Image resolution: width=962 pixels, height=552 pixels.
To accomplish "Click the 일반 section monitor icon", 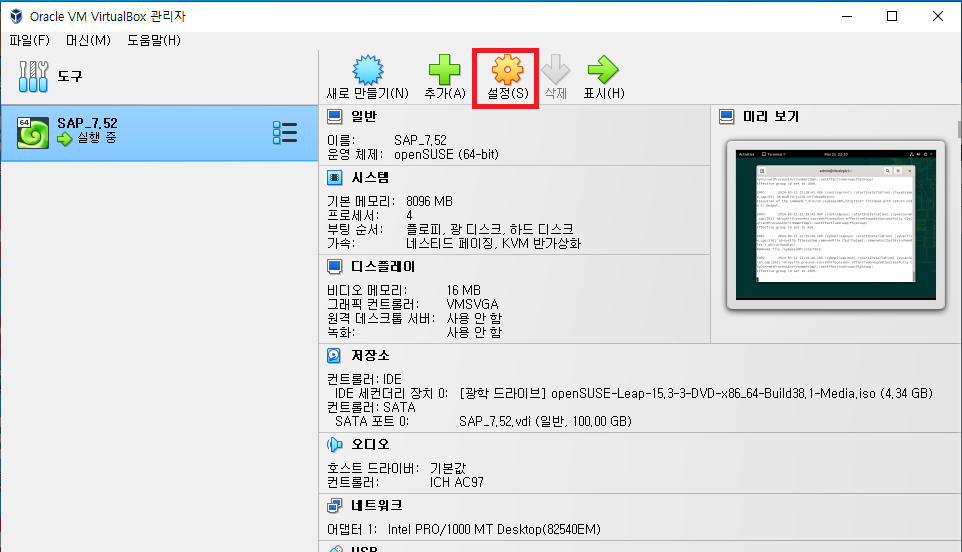I will [x=334, y=117].
